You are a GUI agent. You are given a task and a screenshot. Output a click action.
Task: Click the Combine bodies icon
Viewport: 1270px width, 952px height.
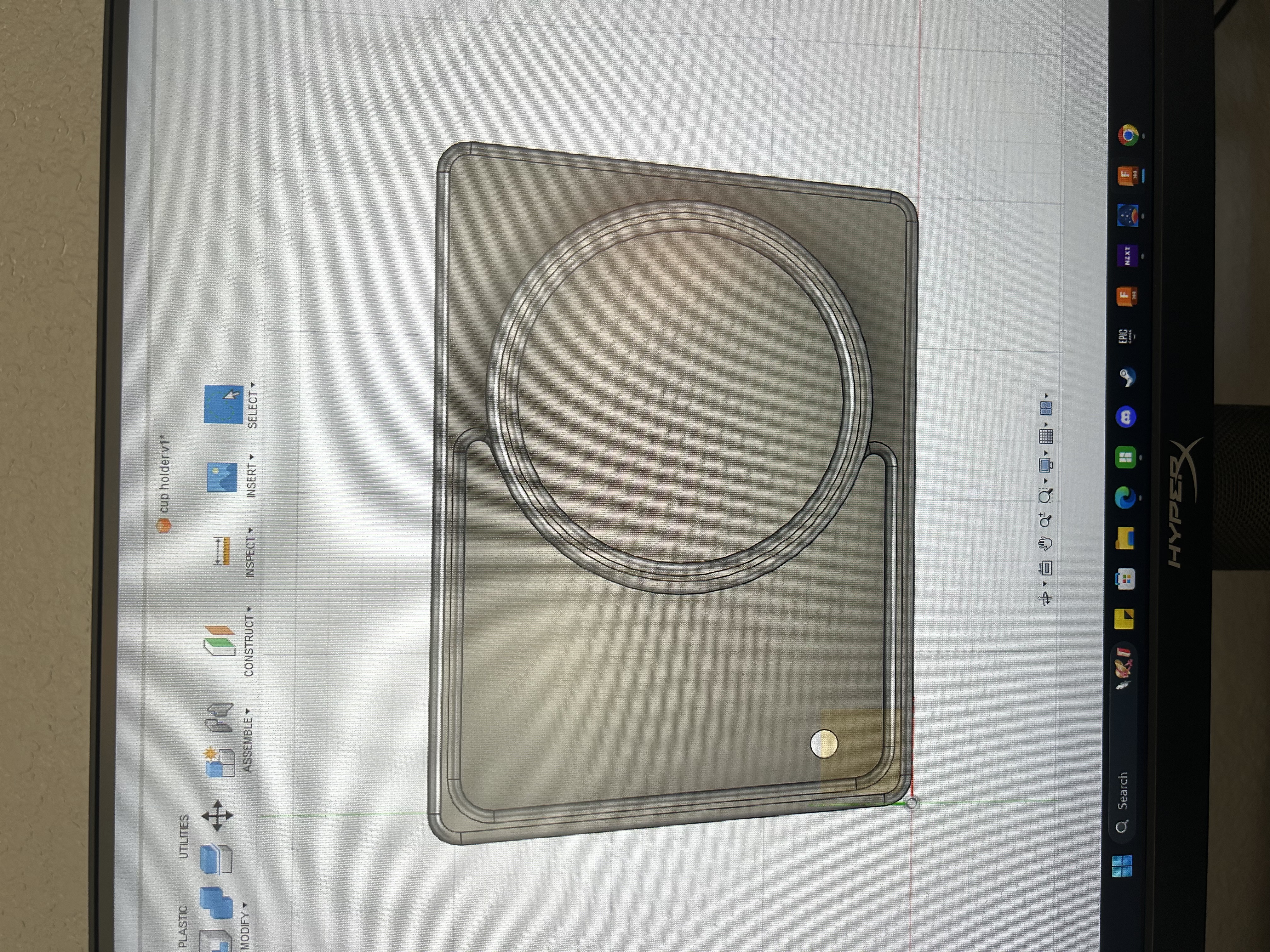point(216,903)
